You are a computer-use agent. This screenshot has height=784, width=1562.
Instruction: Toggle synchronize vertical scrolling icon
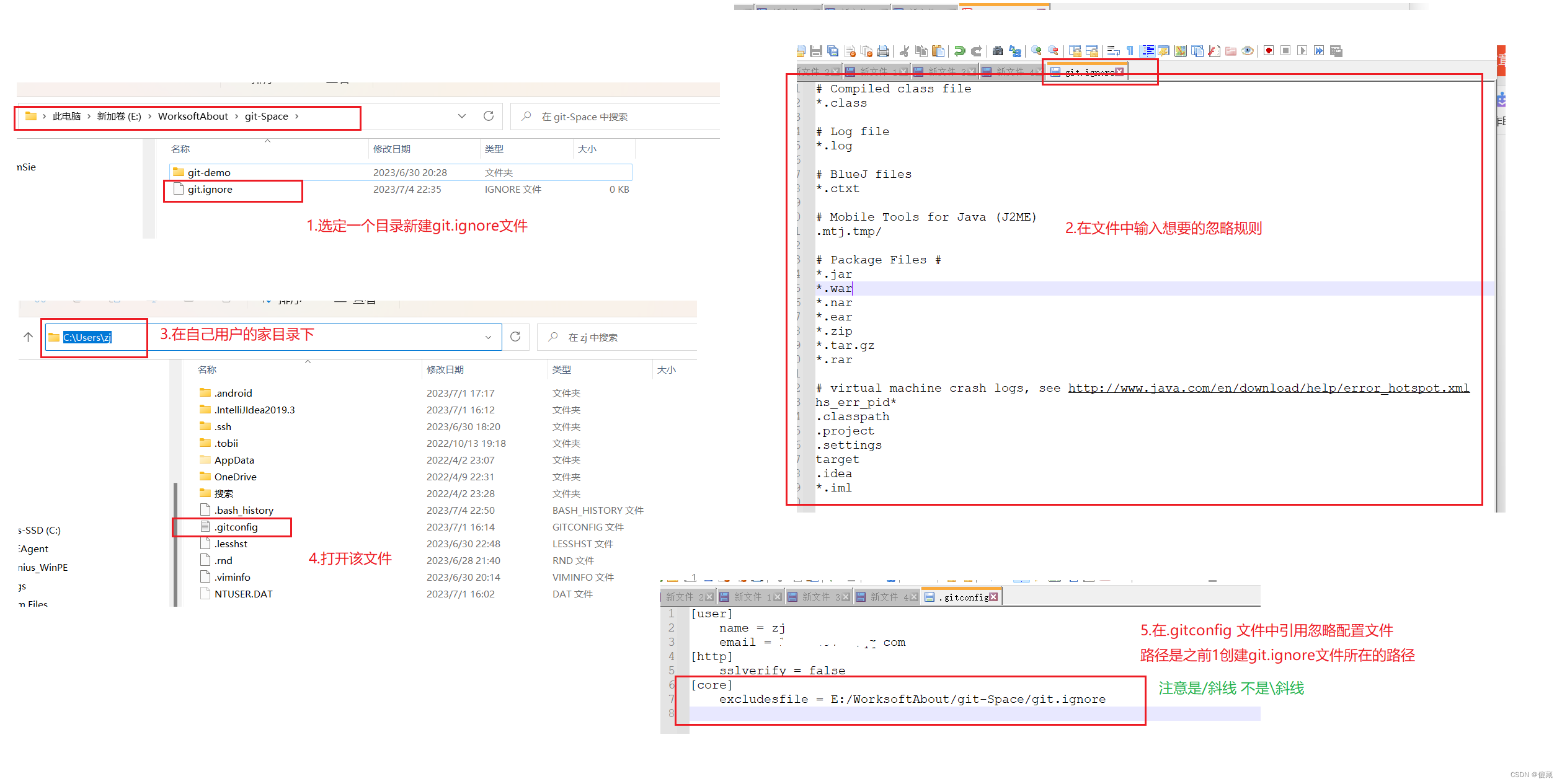click(x=1075, y=51)
